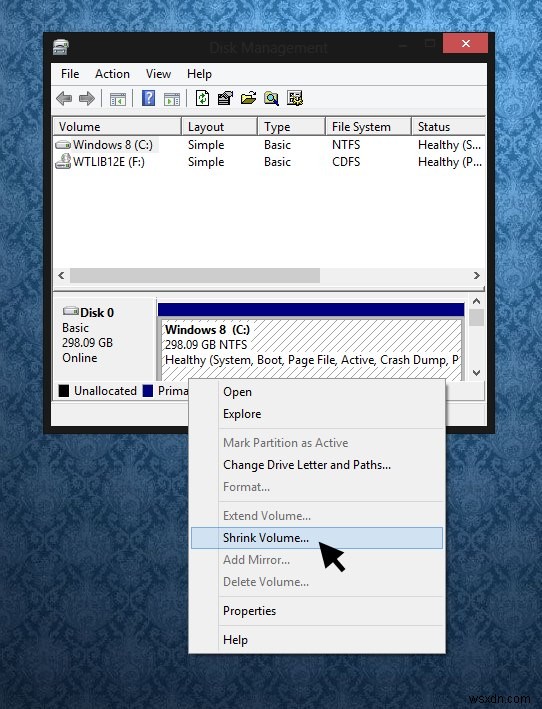Click the blue Primary partition legend swatch
Image resolution: width=542 pixels, height=709 pixels.
point(148,391)
